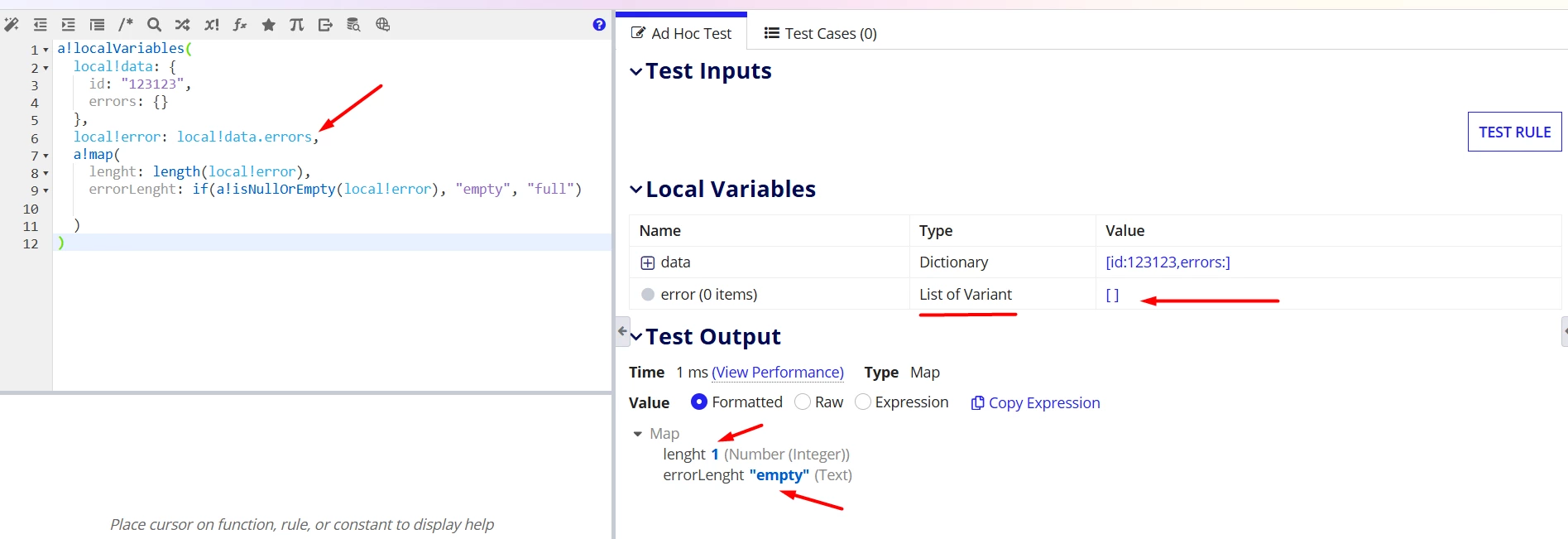1568x539 pixels.
Task: Click the Dictionary type cell
Action: tap(953, 262)
